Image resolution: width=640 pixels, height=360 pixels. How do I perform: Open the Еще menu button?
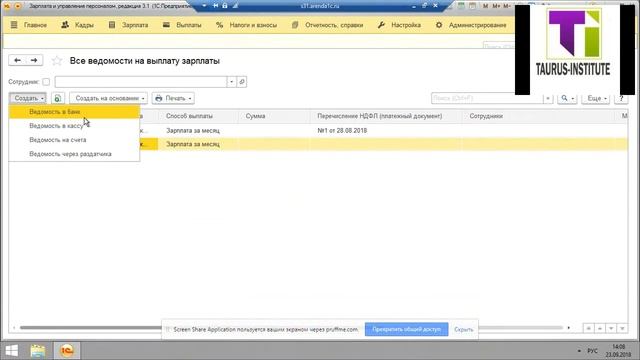[596, 98]
